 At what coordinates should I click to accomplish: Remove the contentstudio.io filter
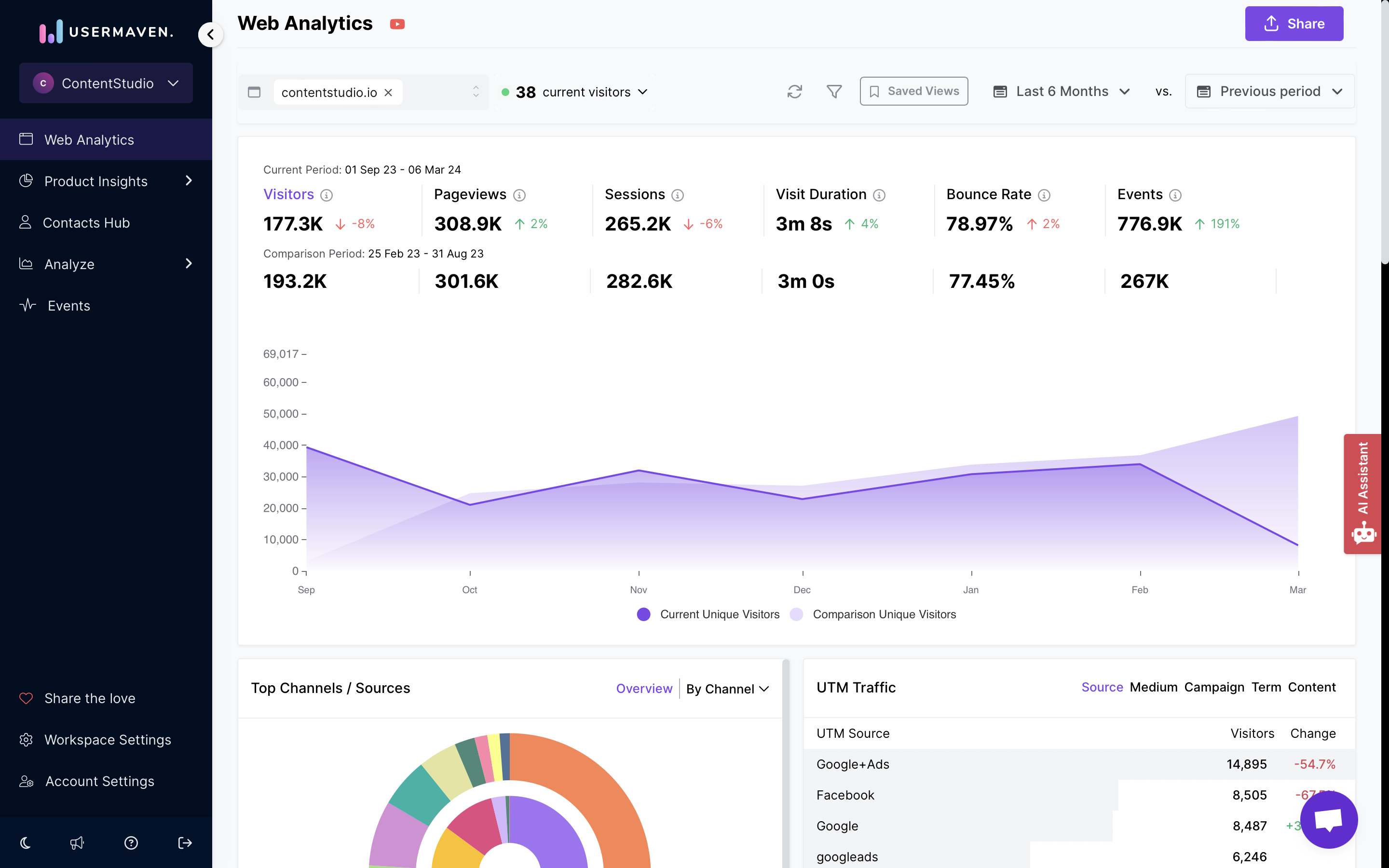[x=388, y=92]
